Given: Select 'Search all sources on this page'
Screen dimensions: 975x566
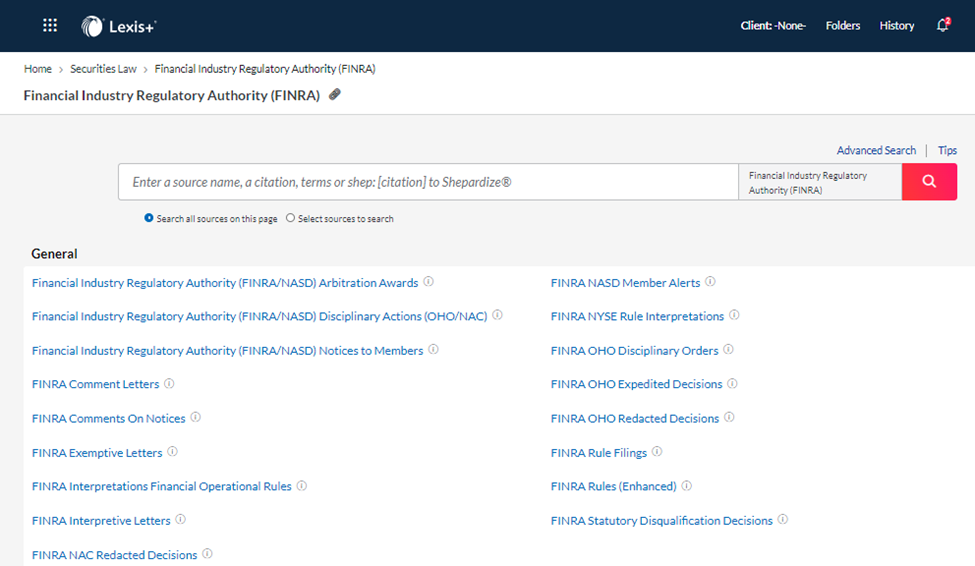Looking at the screenshot, I should point(149,218).
